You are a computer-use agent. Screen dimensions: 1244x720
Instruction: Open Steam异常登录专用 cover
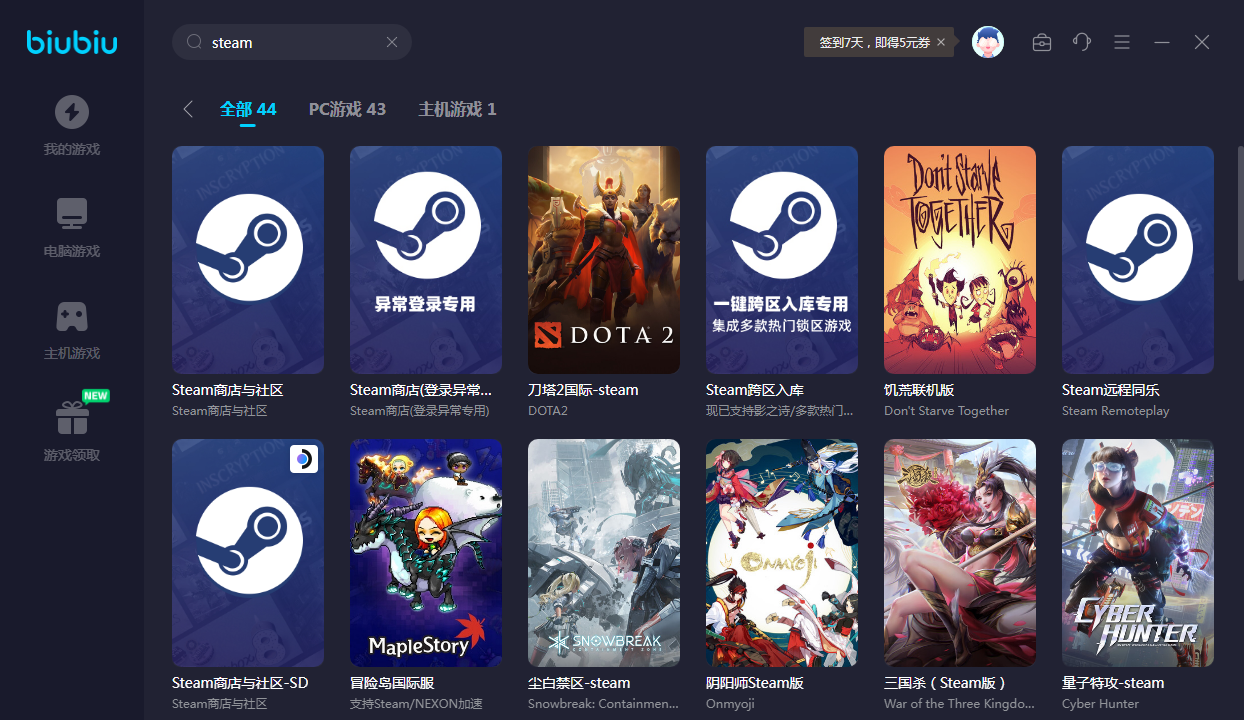[426, 260]
